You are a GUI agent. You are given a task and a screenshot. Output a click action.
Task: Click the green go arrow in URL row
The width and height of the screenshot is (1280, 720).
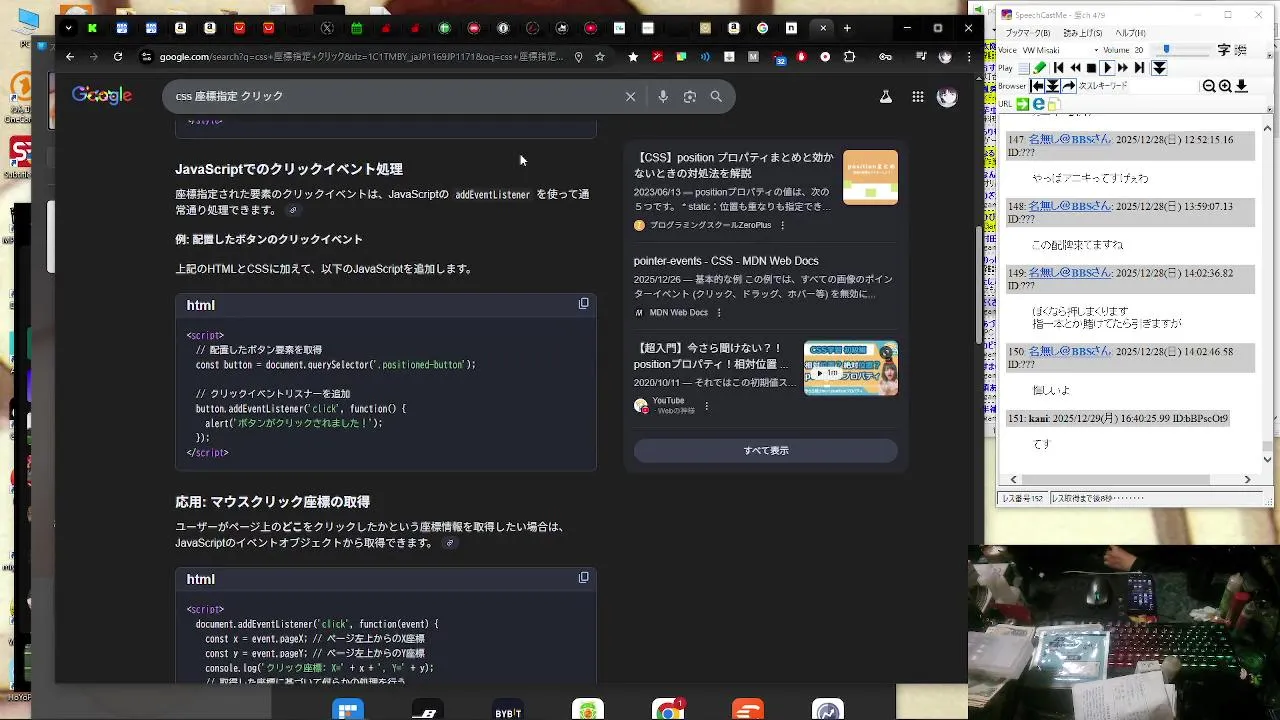coord(1023,104)
